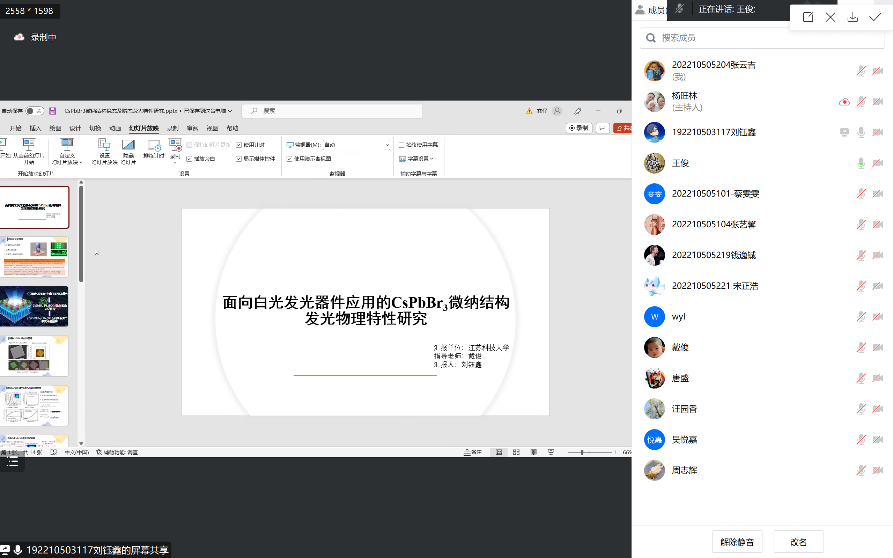Click the camera-off icon beside 杨旺林
Screen dimensions: 893x558
877,102
